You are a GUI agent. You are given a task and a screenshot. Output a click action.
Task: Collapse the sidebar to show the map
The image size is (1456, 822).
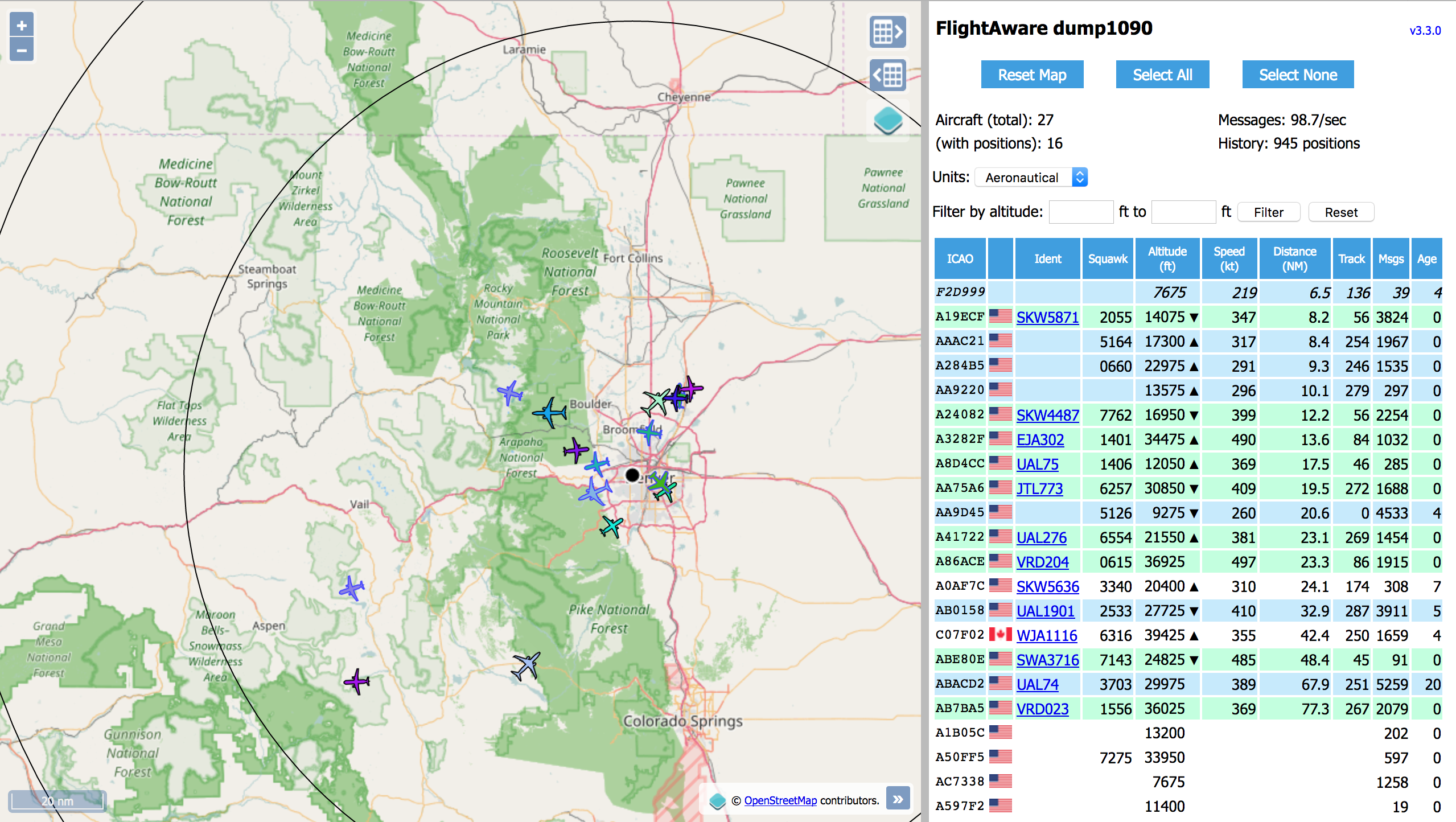(887, 31)
